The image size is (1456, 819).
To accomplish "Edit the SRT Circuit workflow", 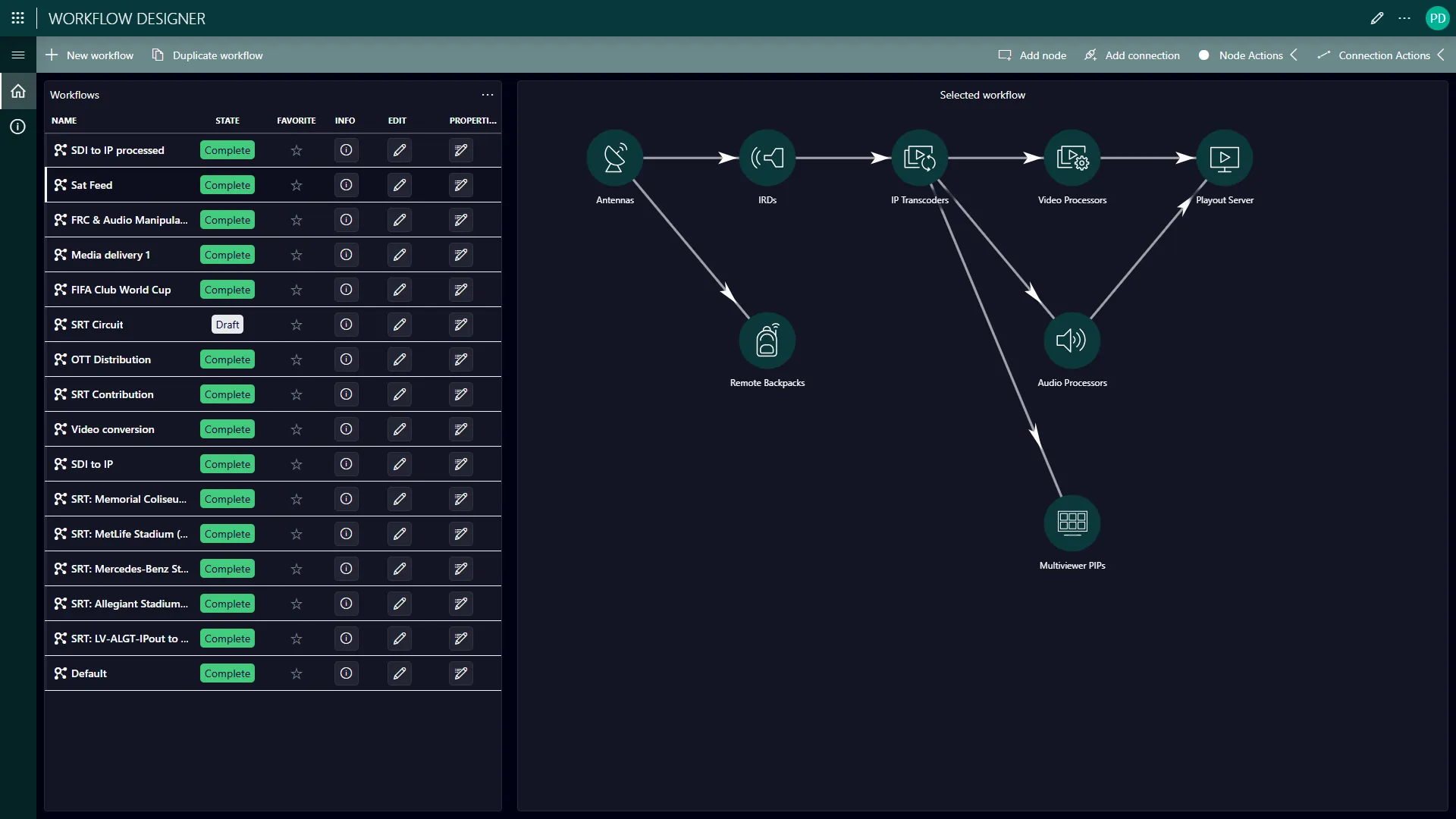I will (400, 325).
